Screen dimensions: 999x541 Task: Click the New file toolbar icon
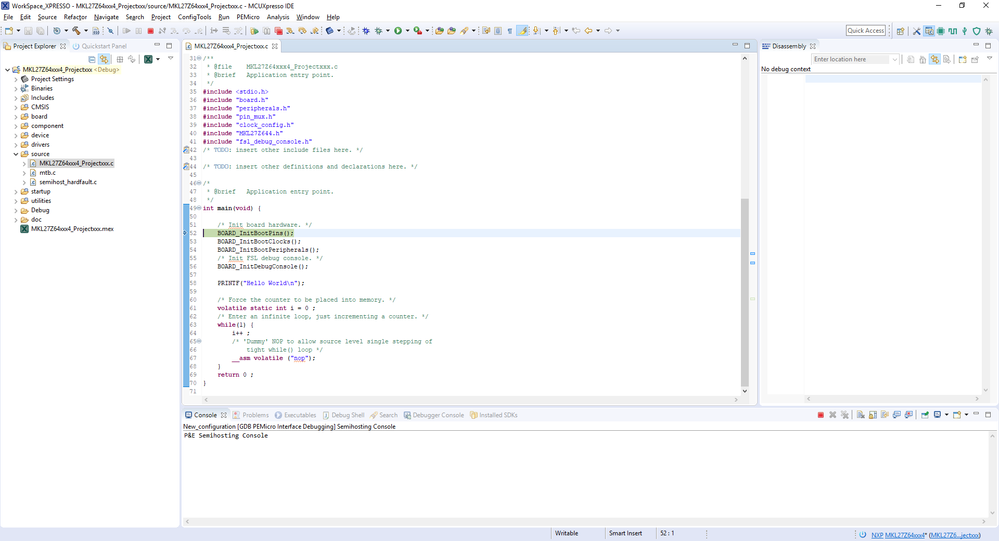click(9, 31)
